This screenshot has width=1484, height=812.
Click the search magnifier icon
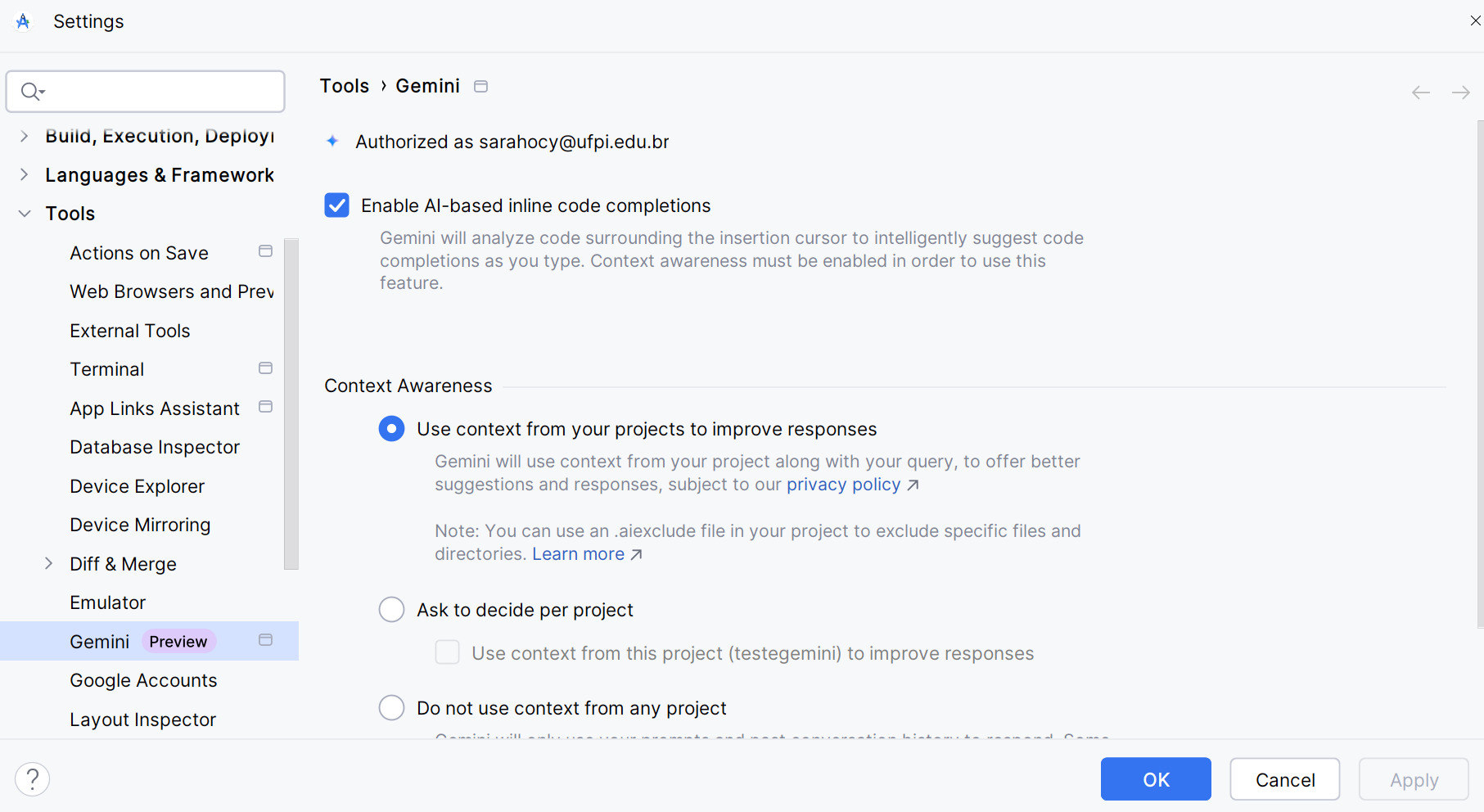tap(31, 91)
